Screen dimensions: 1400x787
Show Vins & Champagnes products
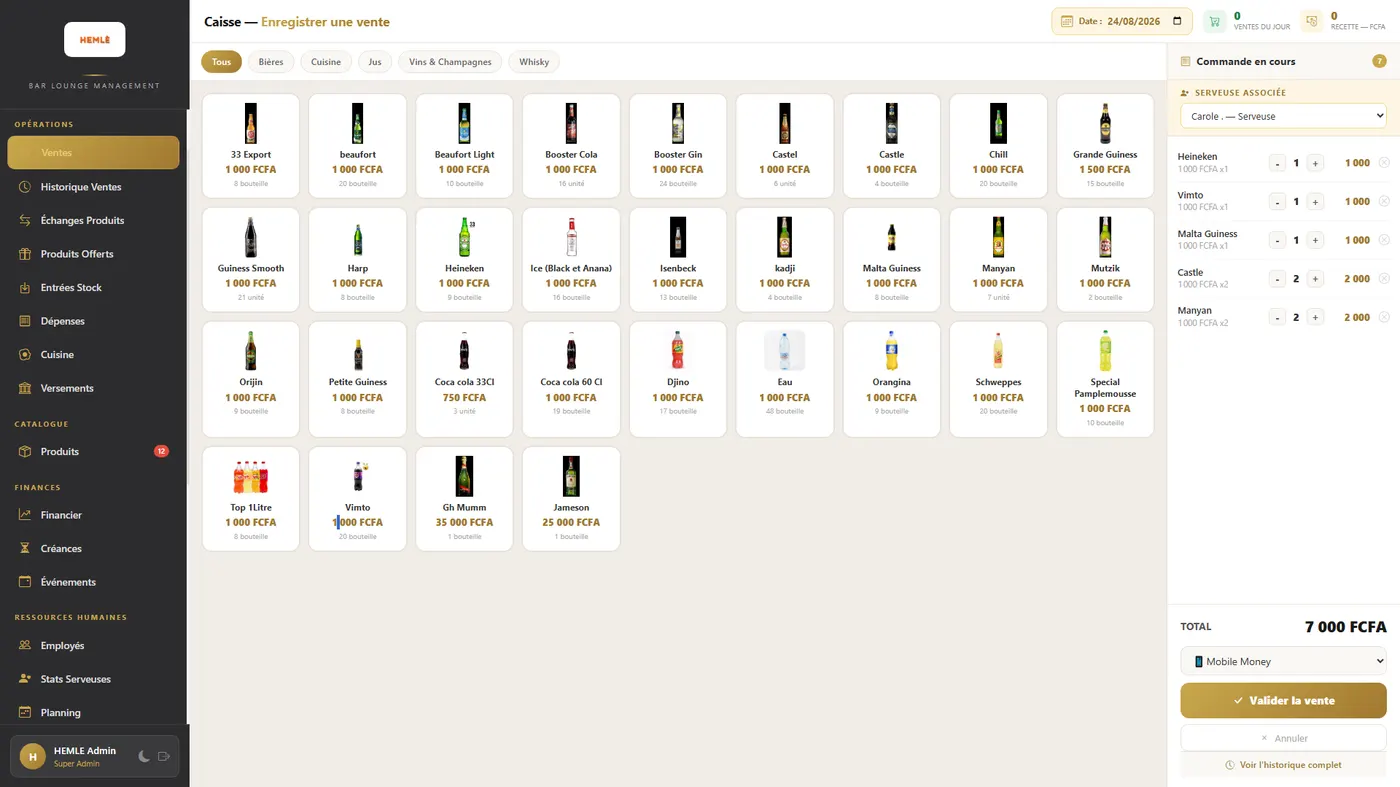[x=450, y=62]
